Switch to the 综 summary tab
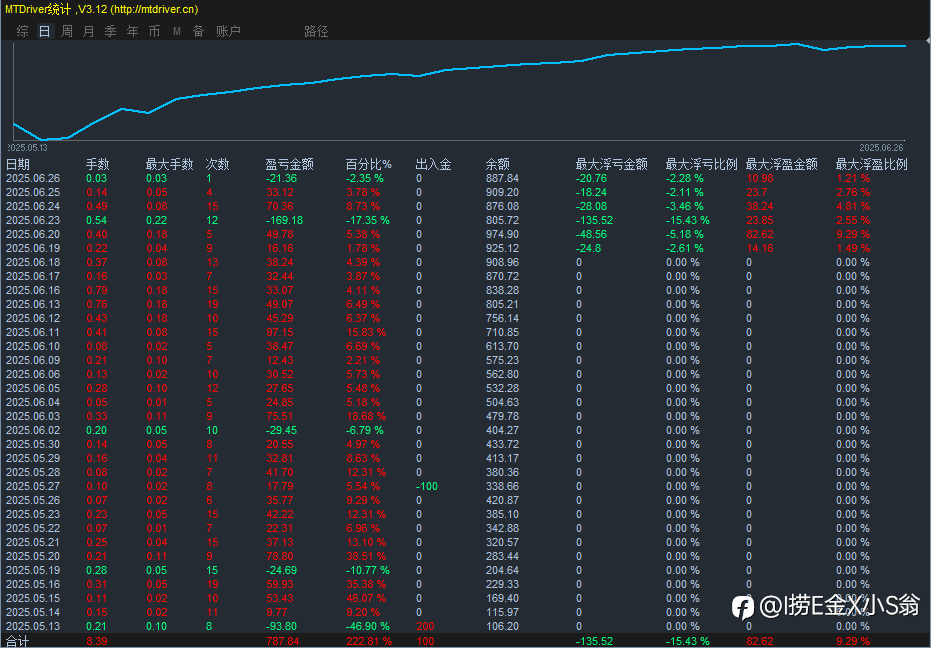This screenshot has height=648, width=931. pos(23,31)
